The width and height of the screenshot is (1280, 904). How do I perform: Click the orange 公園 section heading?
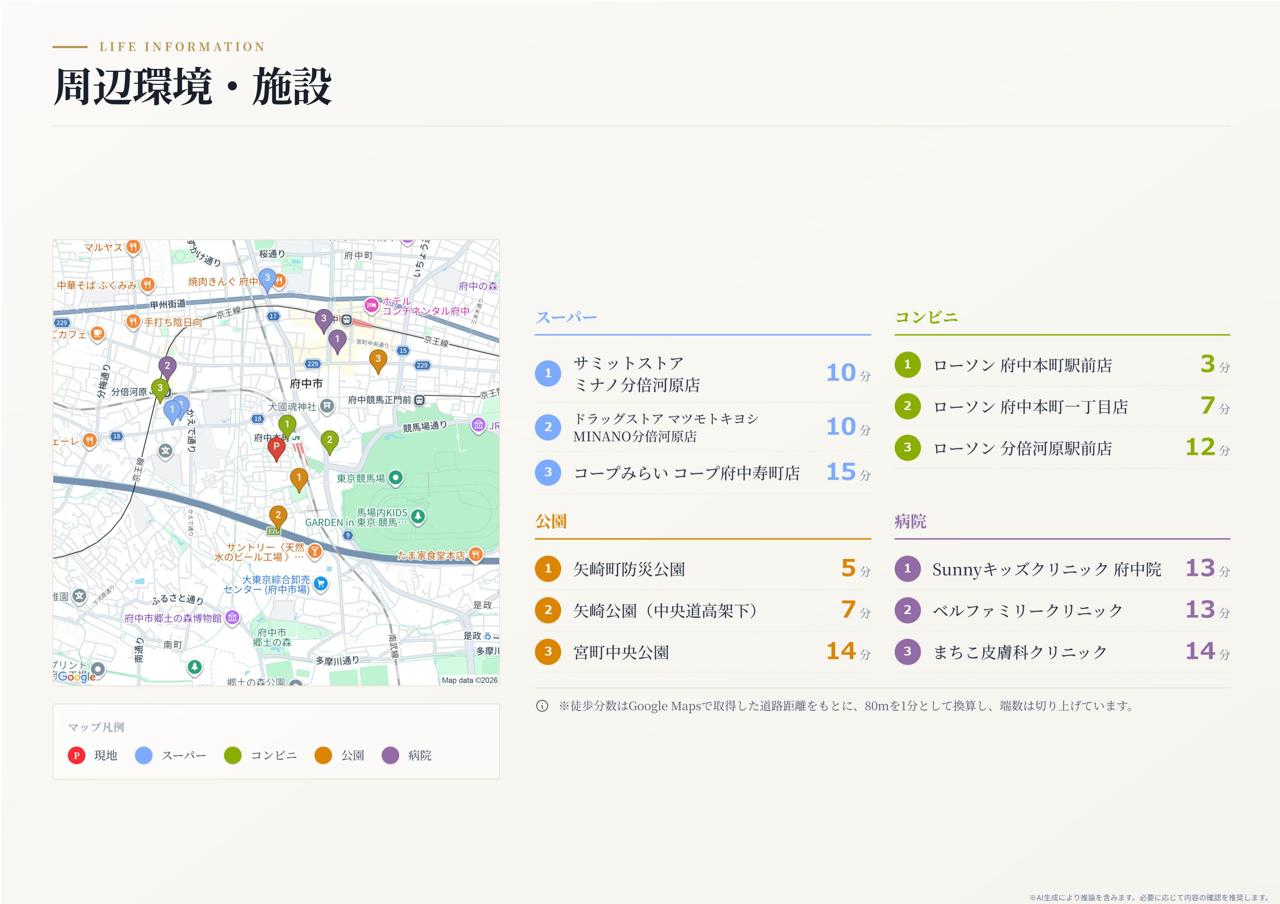pos(551,521)
